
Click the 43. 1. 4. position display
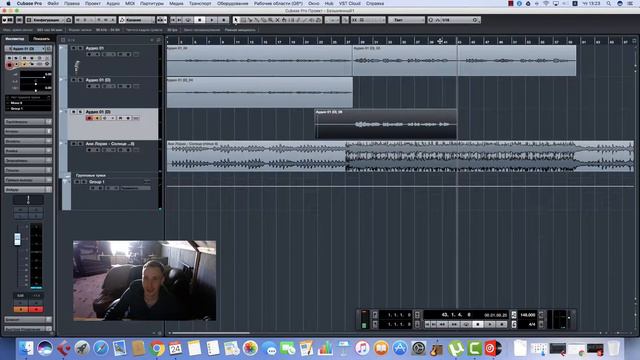[456, 315]
